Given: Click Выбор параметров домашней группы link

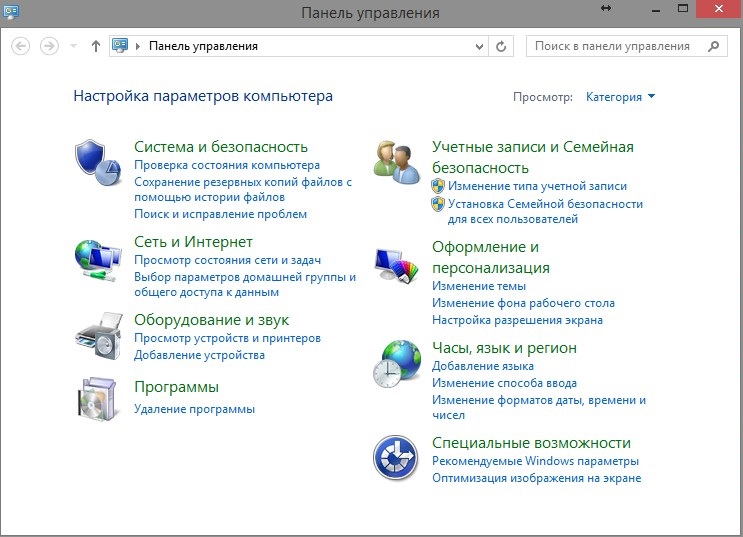Looking at the screenshot, I should pyautogui.click(x=245, y=284).
